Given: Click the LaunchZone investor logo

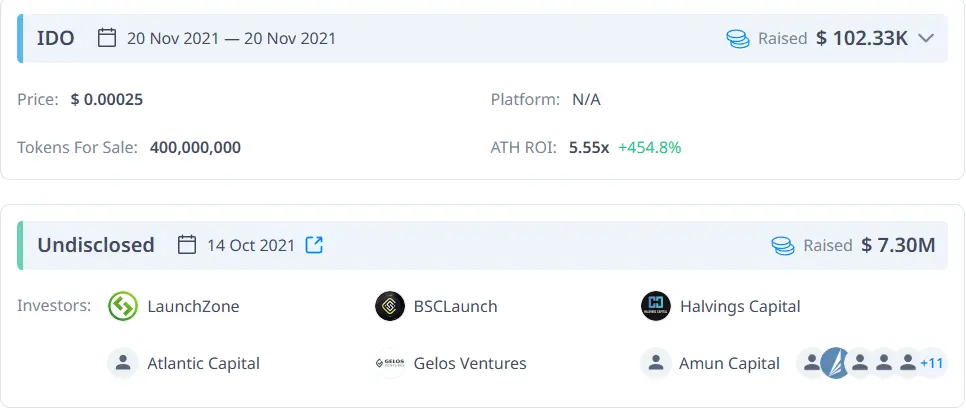Looking at the screenshot, I should click(x=122, y=306).
